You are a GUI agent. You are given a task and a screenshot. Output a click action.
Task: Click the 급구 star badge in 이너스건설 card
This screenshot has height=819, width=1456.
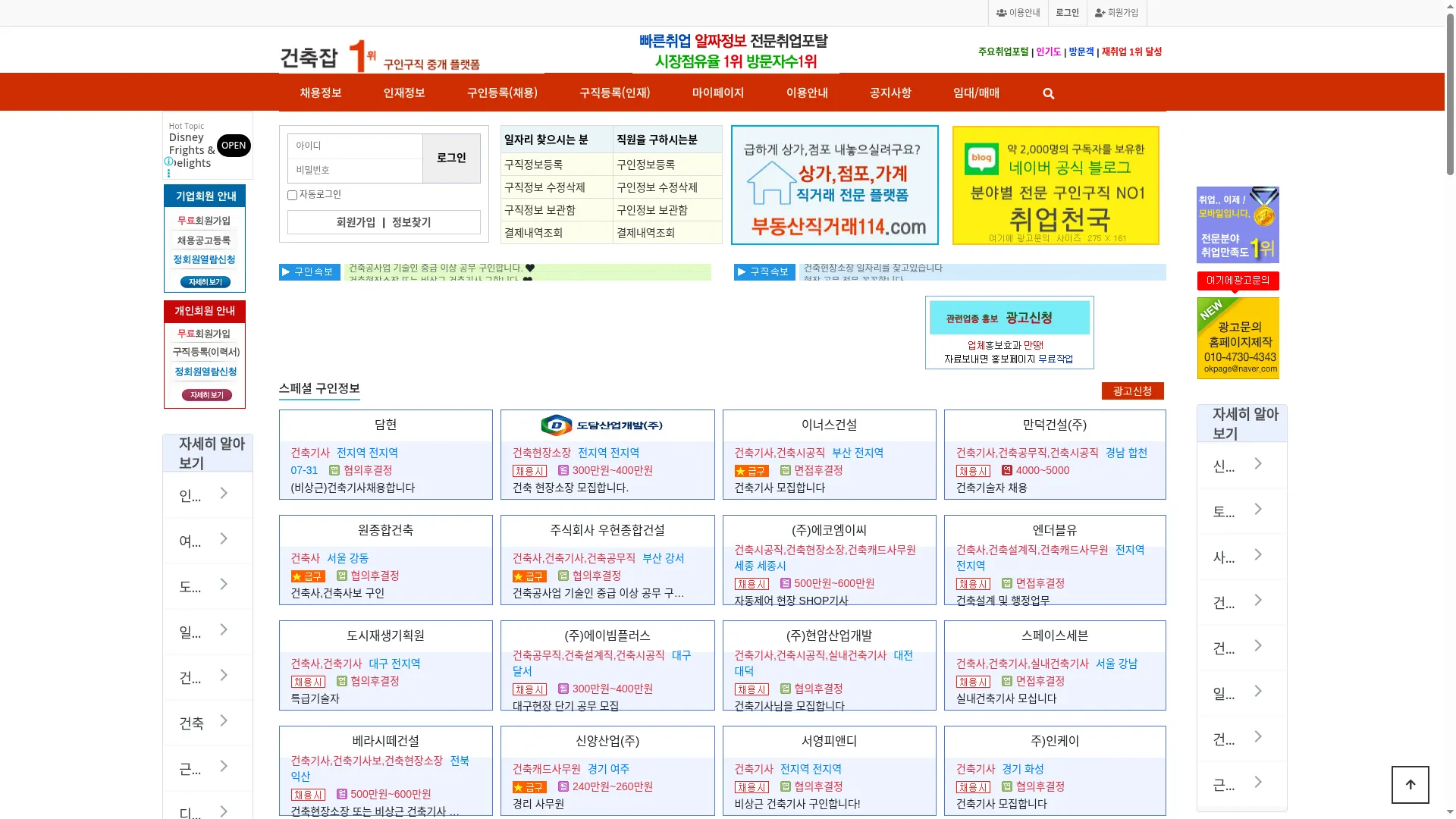(x=752, y=471)
